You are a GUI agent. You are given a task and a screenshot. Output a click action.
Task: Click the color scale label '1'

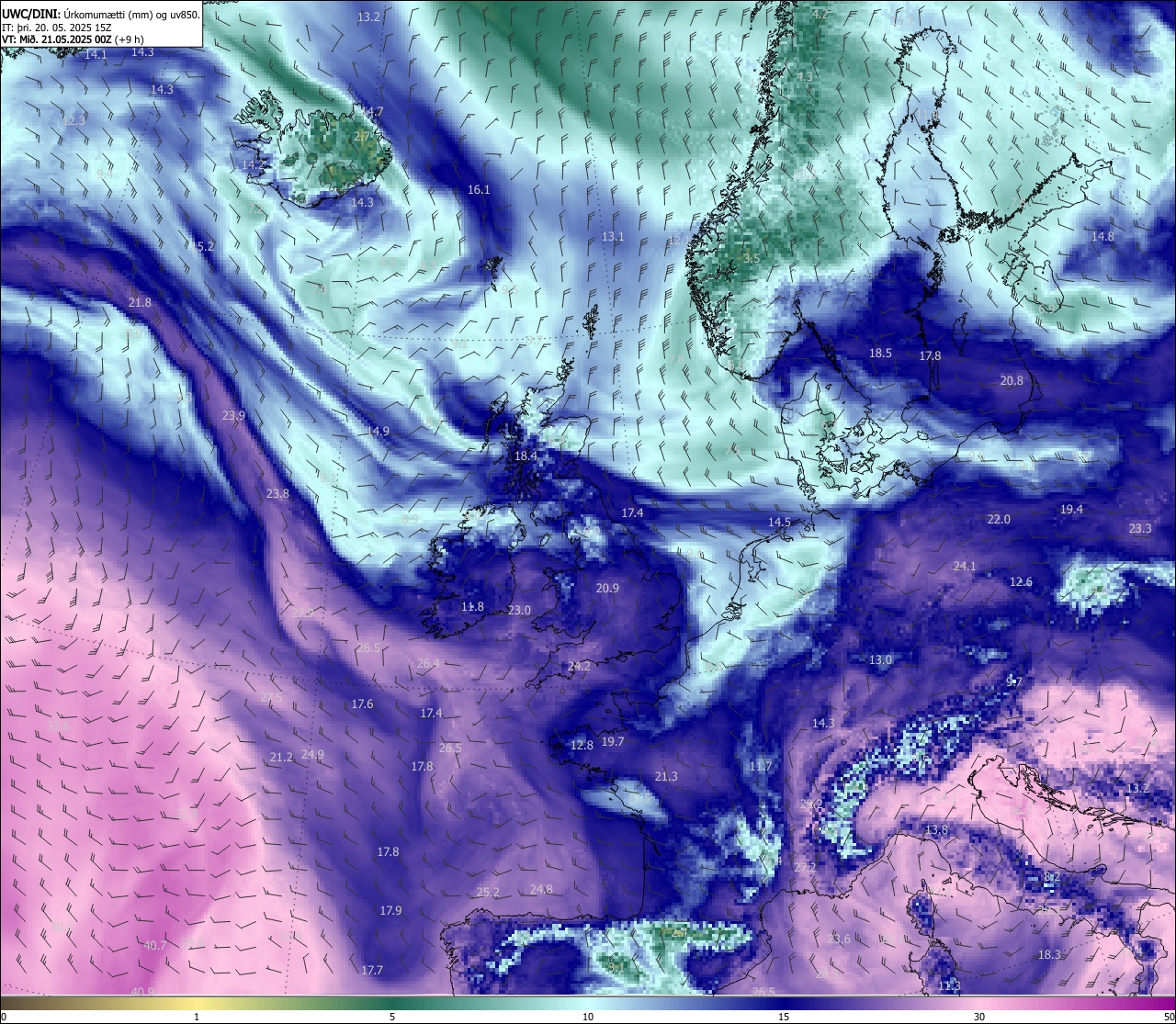197,1017
